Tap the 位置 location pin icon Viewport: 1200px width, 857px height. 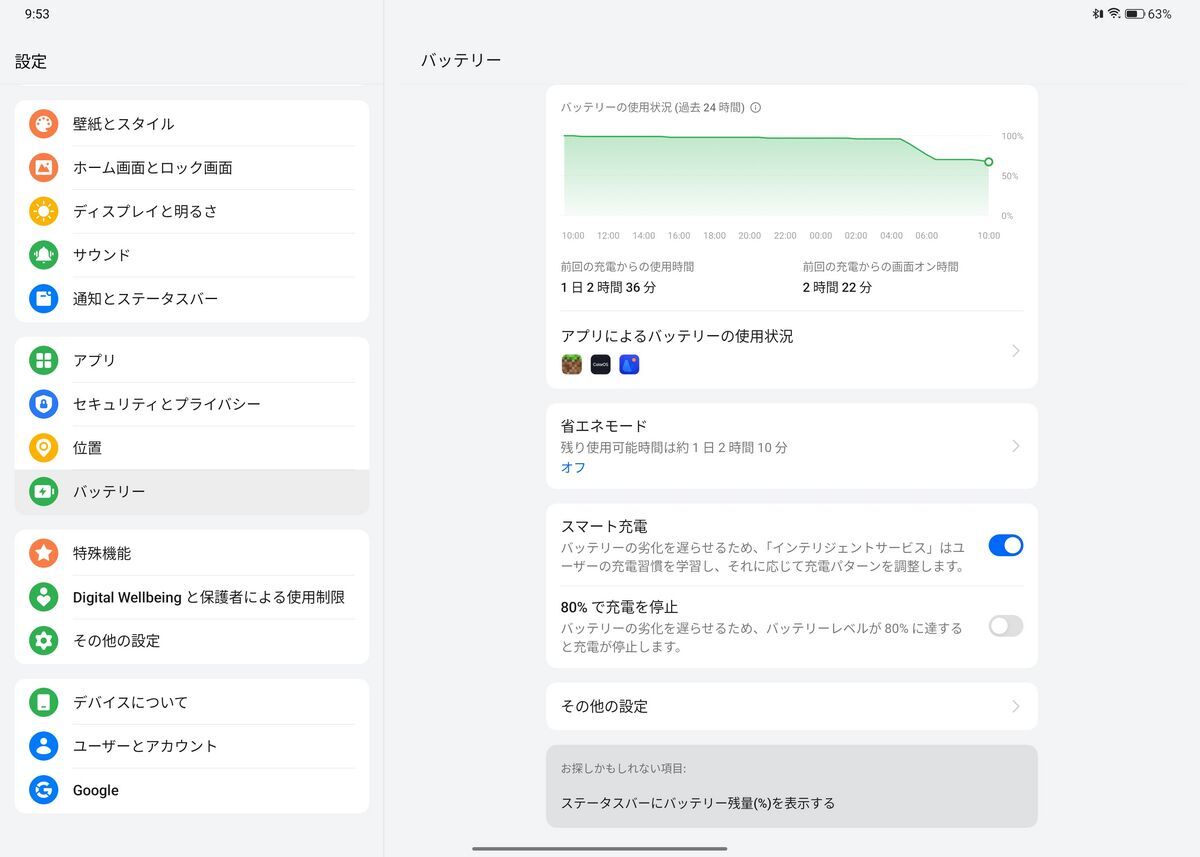[x=44, y=448]
